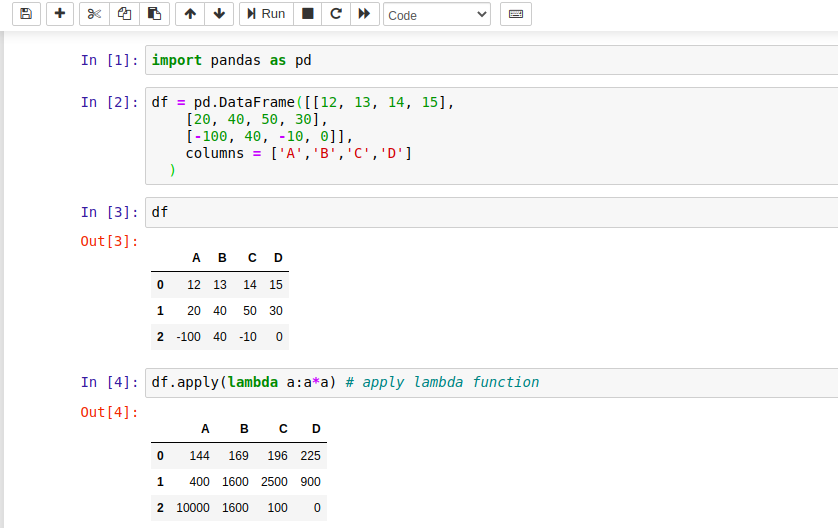Screen dimensions: 838x528
Task: Click the In [3]: prompt
Action: pyautogui.click(x=110, y=212)
